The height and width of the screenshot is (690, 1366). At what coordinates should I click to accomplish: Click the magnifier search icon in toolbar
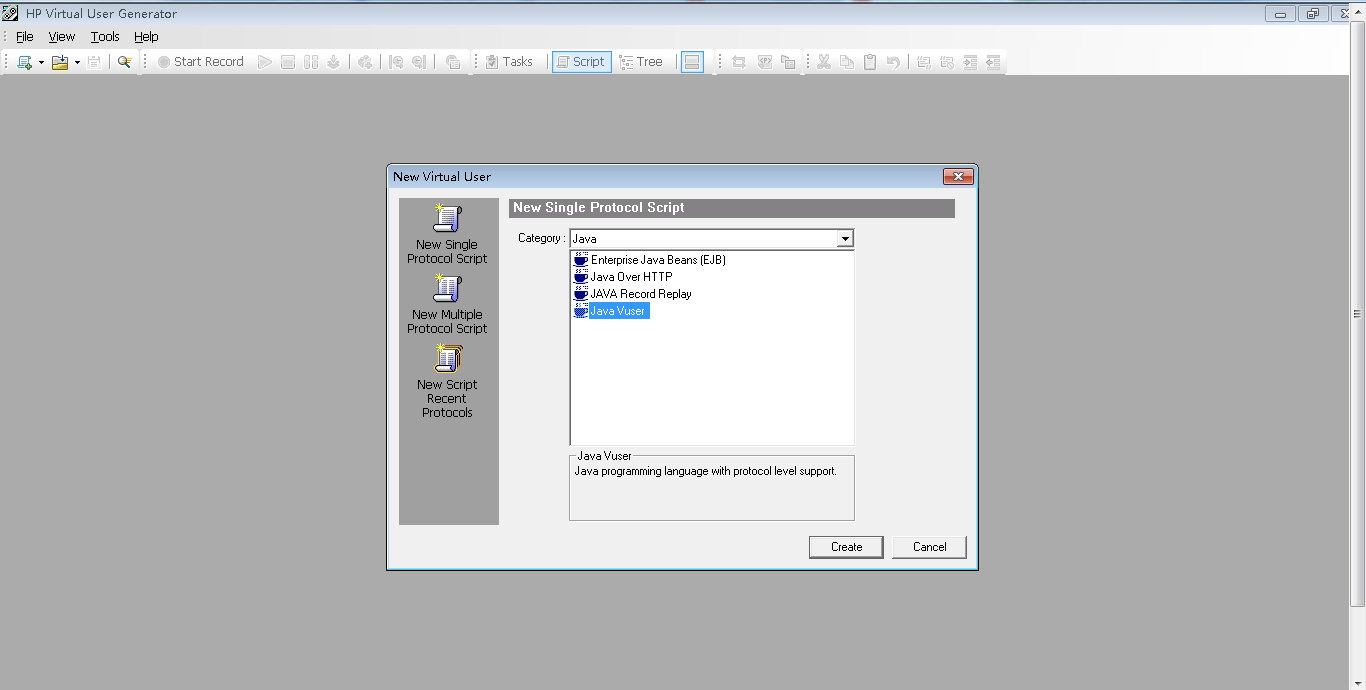click(x=125, y=62)
